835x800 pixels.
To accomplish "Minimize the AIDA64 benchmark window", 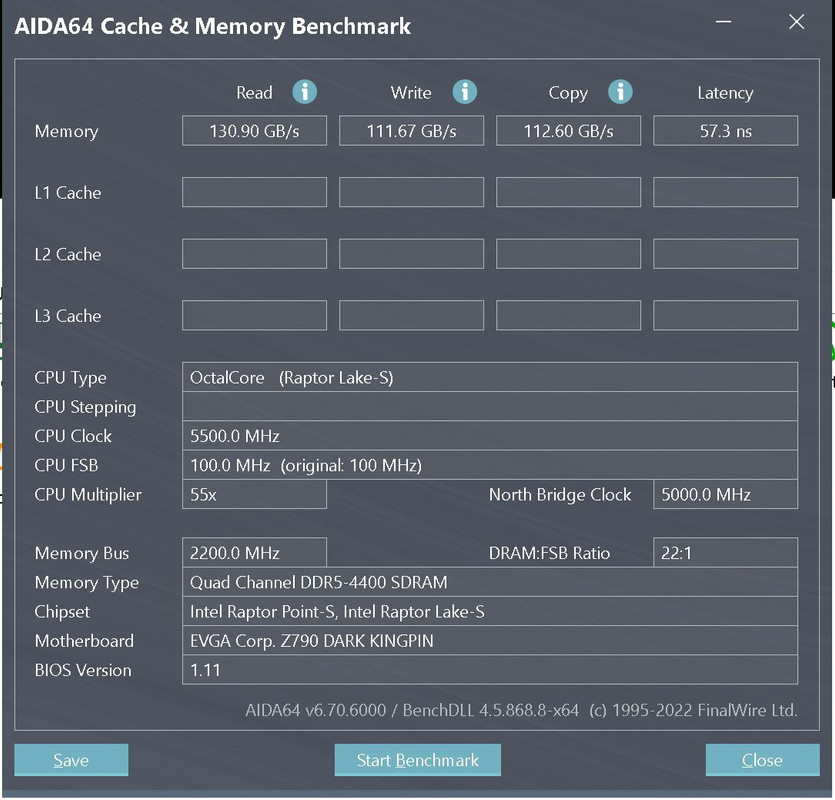I will tap(723, 22).
